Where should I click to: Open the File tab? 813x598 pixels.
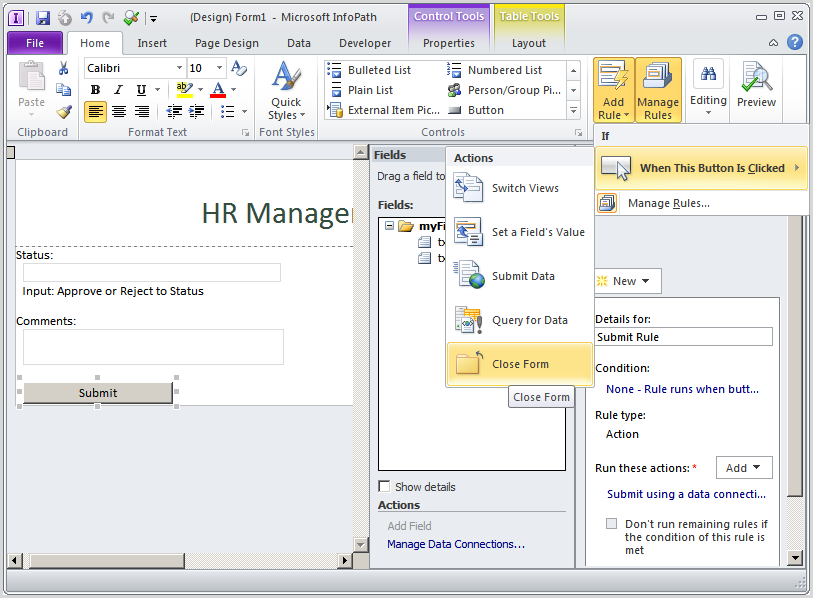(x=35, y=43)
